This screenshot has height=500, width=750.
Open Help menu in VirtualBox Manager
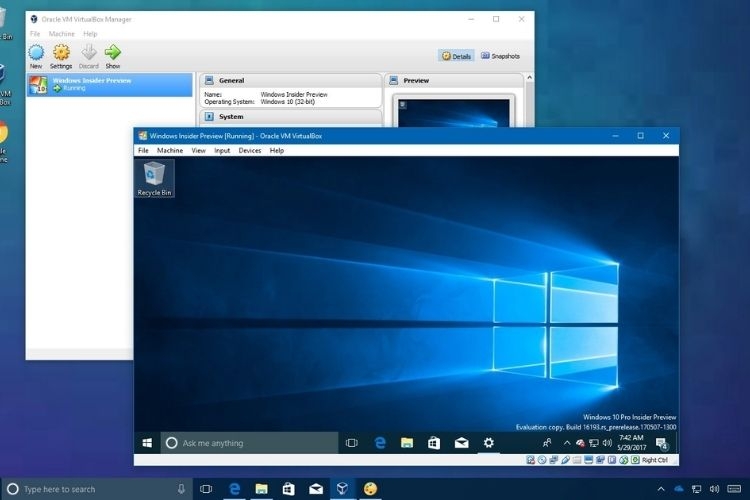tap(90, 33)
